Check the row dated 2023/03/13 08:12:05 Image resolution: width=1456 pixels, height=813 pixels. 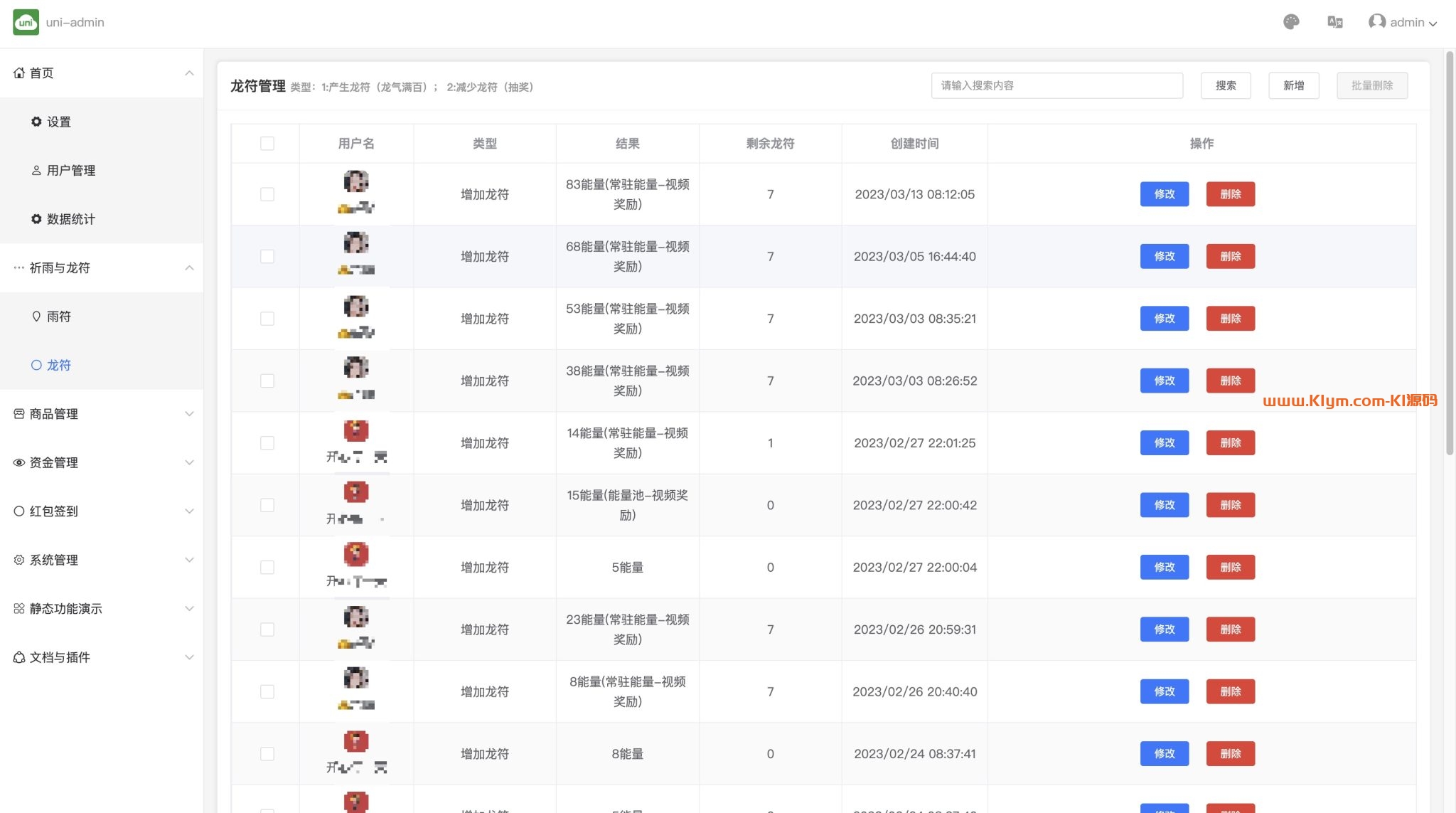tap(267, 194)
